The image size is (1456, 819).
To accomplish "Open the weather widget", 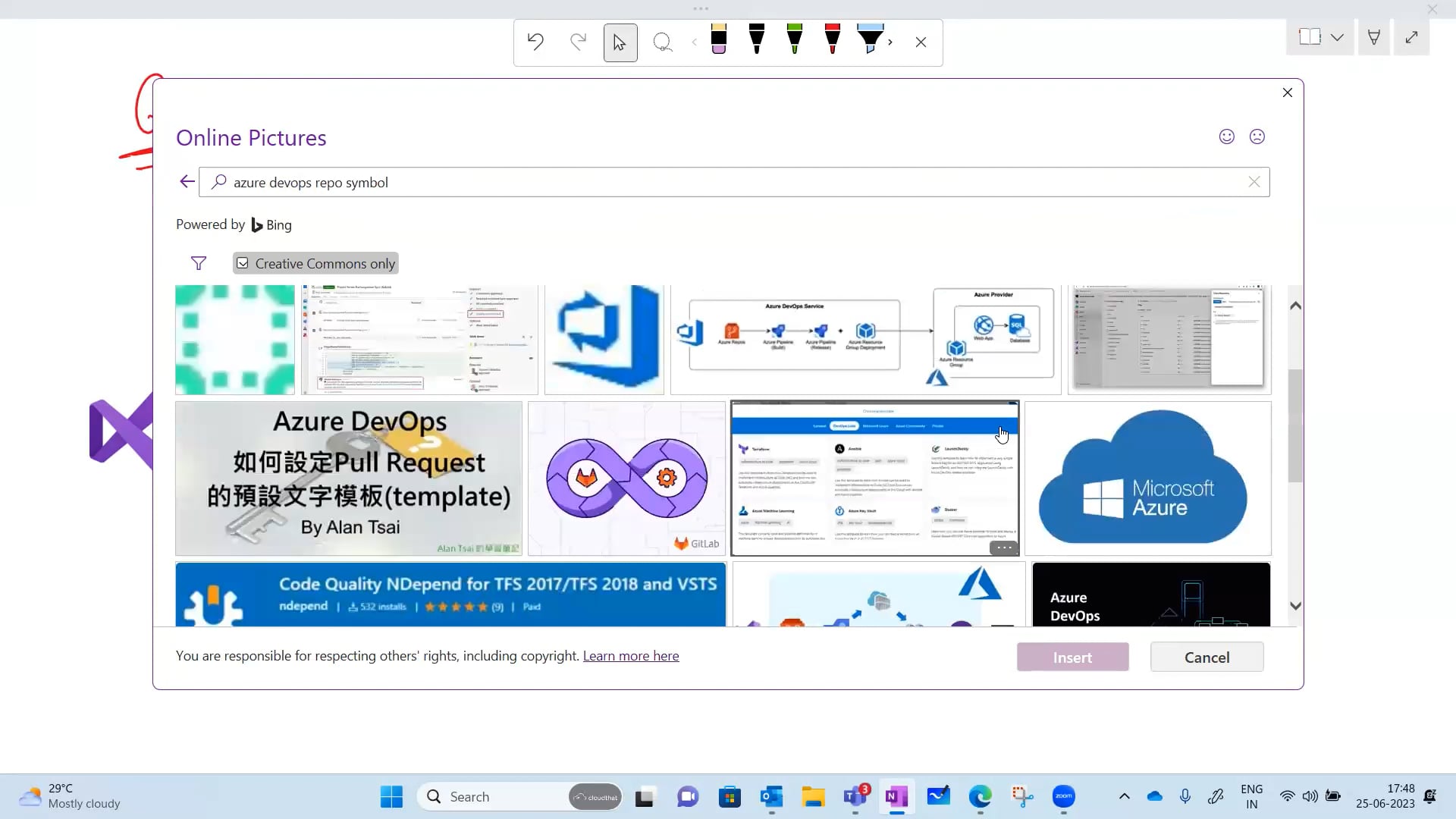I will [x=70, y=796].
